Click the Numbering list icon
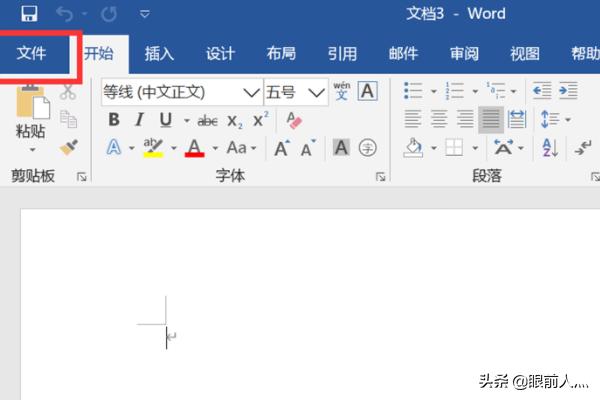 pos(454,91)
